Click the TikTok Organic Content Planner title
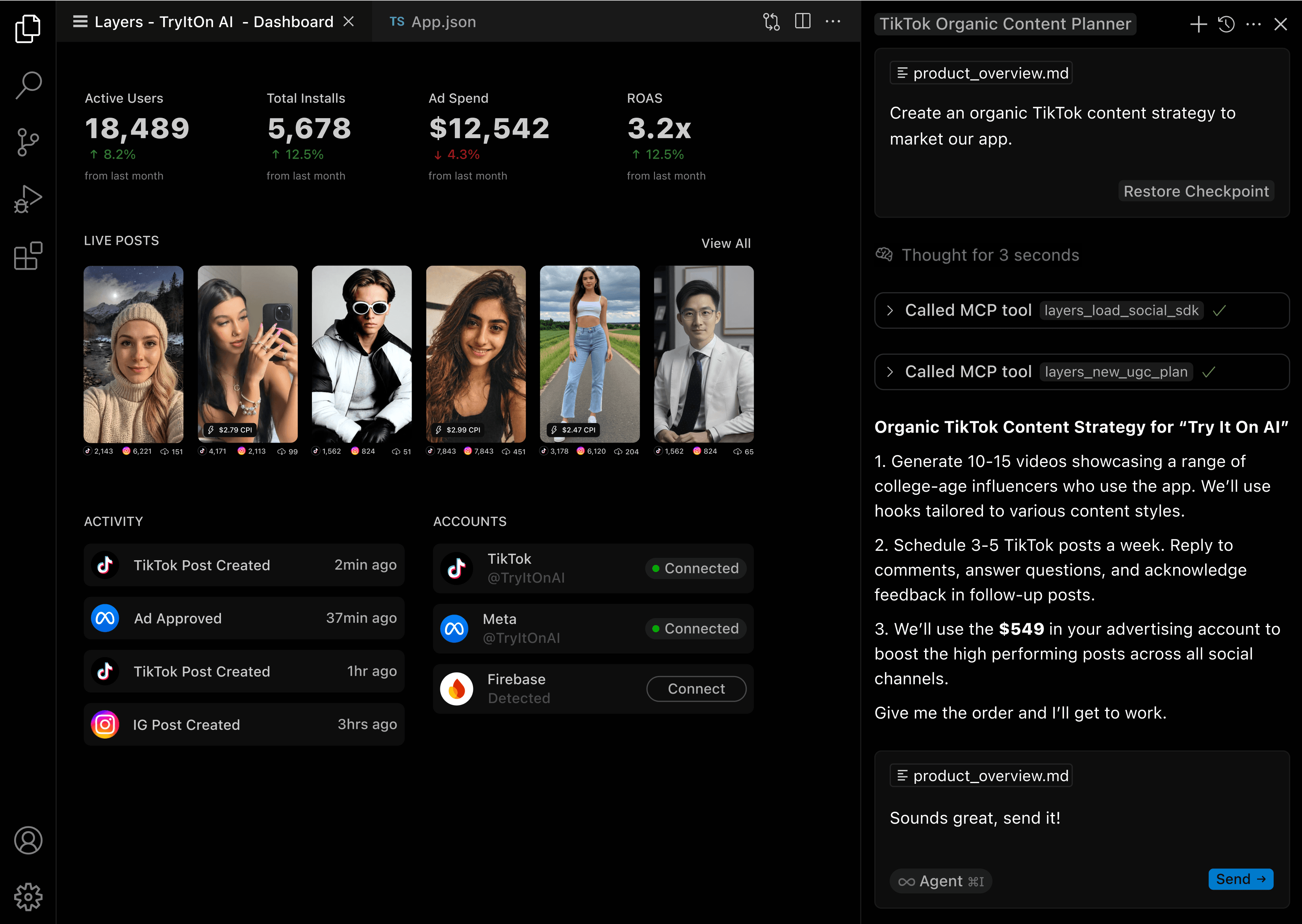 coord(1005,24)
